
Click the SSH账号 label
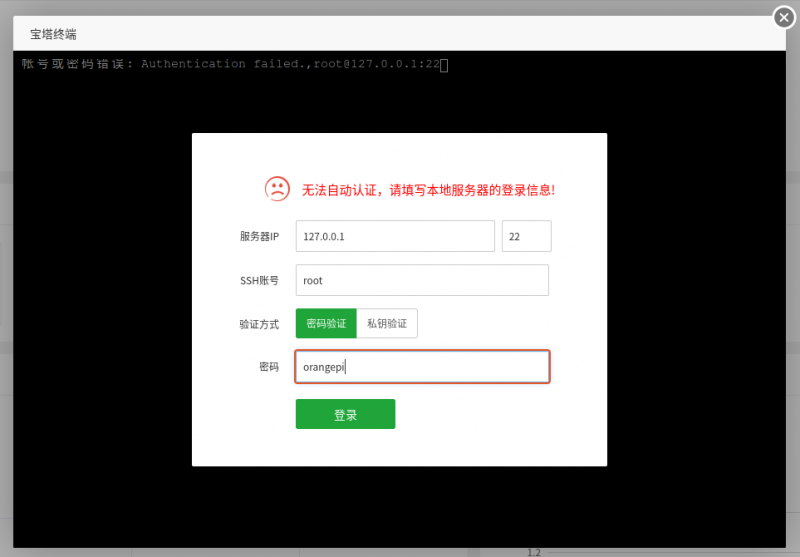(x=259, y=281)
